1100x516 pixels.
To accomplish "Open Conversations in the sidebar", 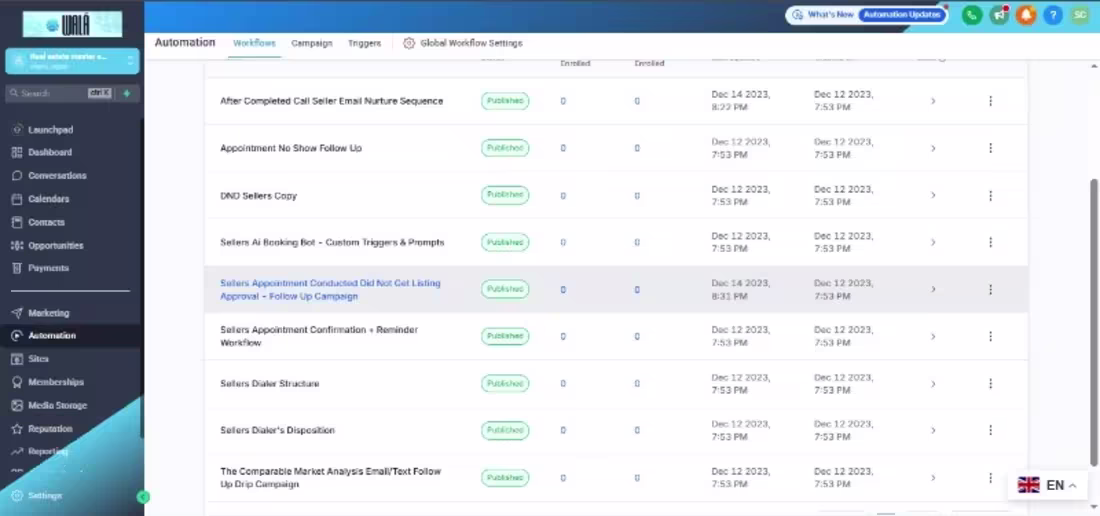I will click(x=57, y=176).
